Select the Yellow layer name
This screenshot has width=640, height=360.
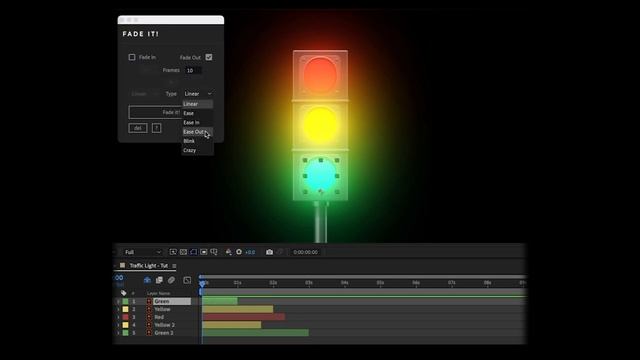click(162, 309)
